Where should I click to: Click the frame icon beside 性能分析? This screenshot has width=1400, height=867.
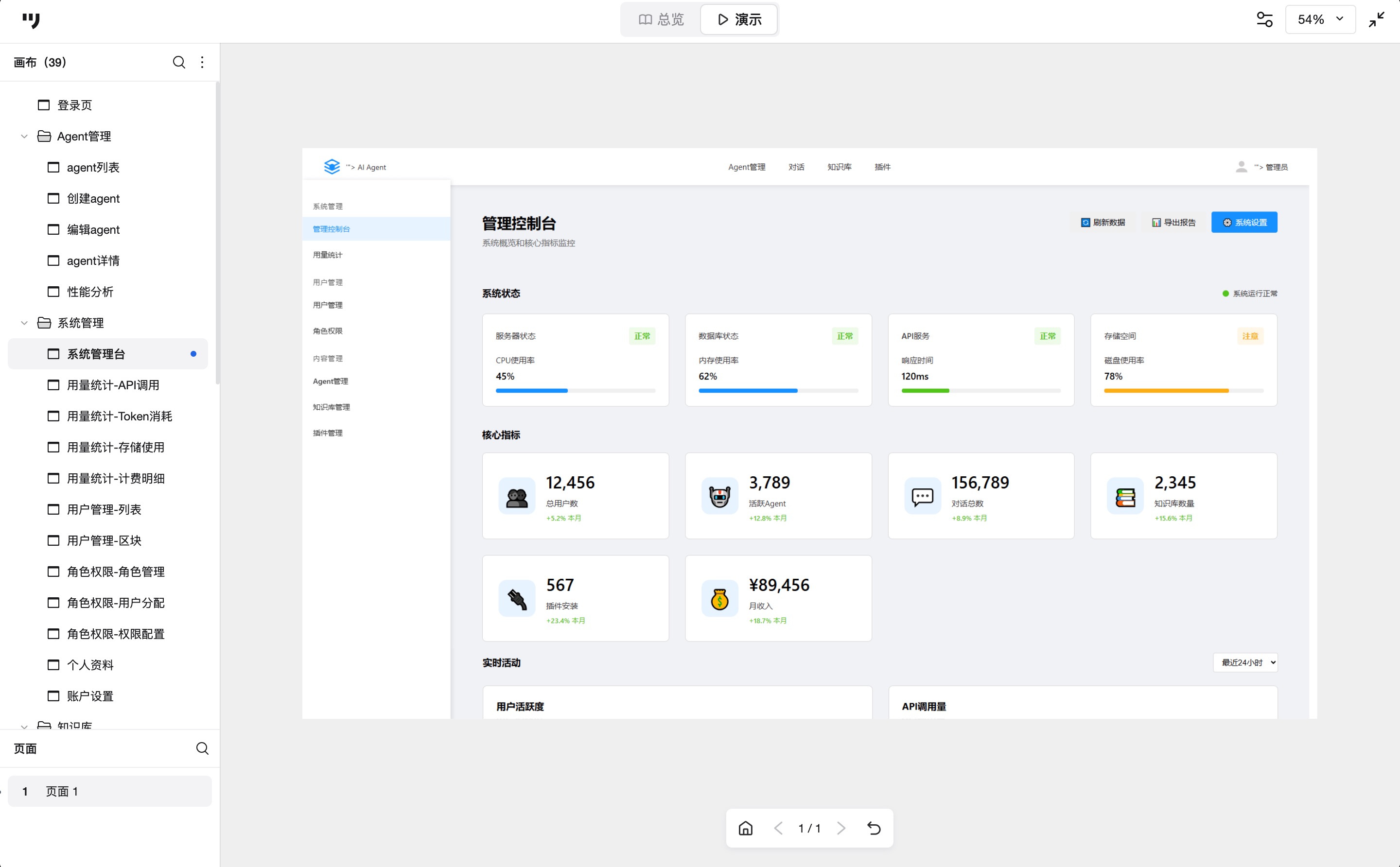coord(53,291)
